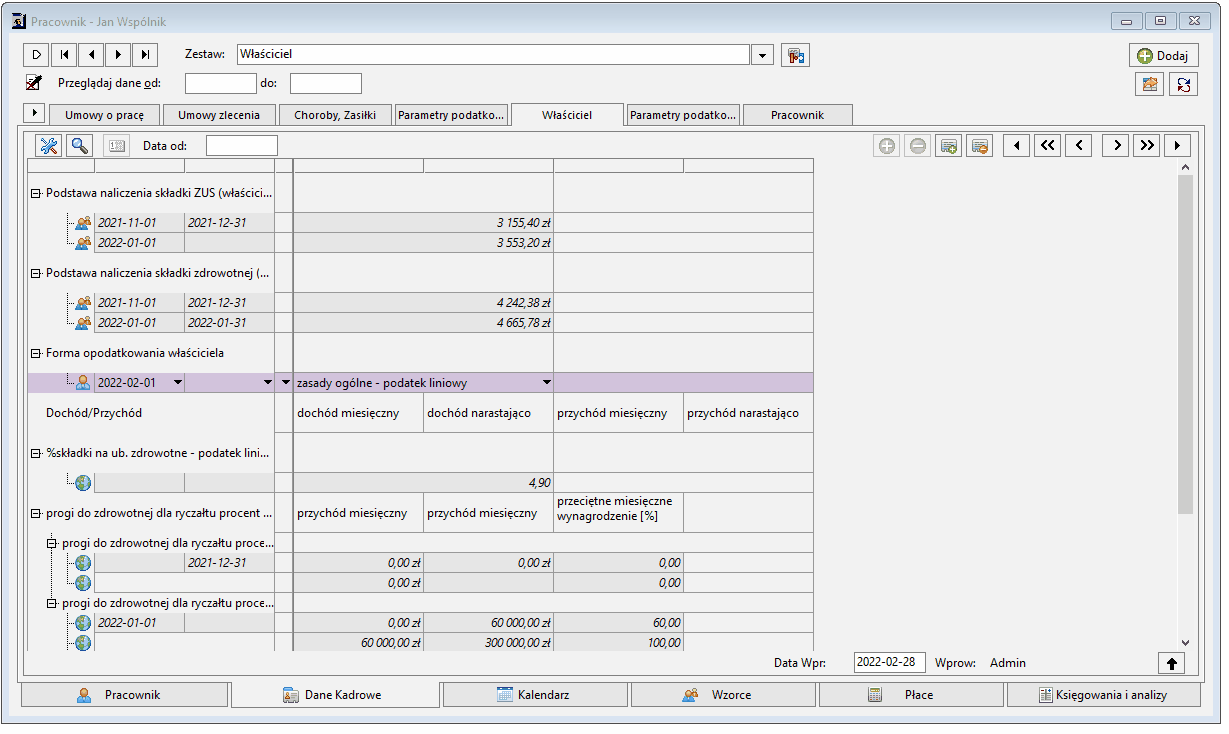Click the single left chevron button
The height and width of the screenshot is (734, 1229).
[x=1078, y=146]
